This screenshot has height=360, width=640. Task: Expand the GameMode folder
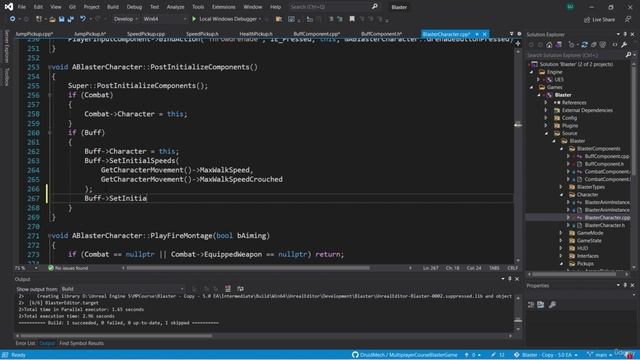pos(562,233)
